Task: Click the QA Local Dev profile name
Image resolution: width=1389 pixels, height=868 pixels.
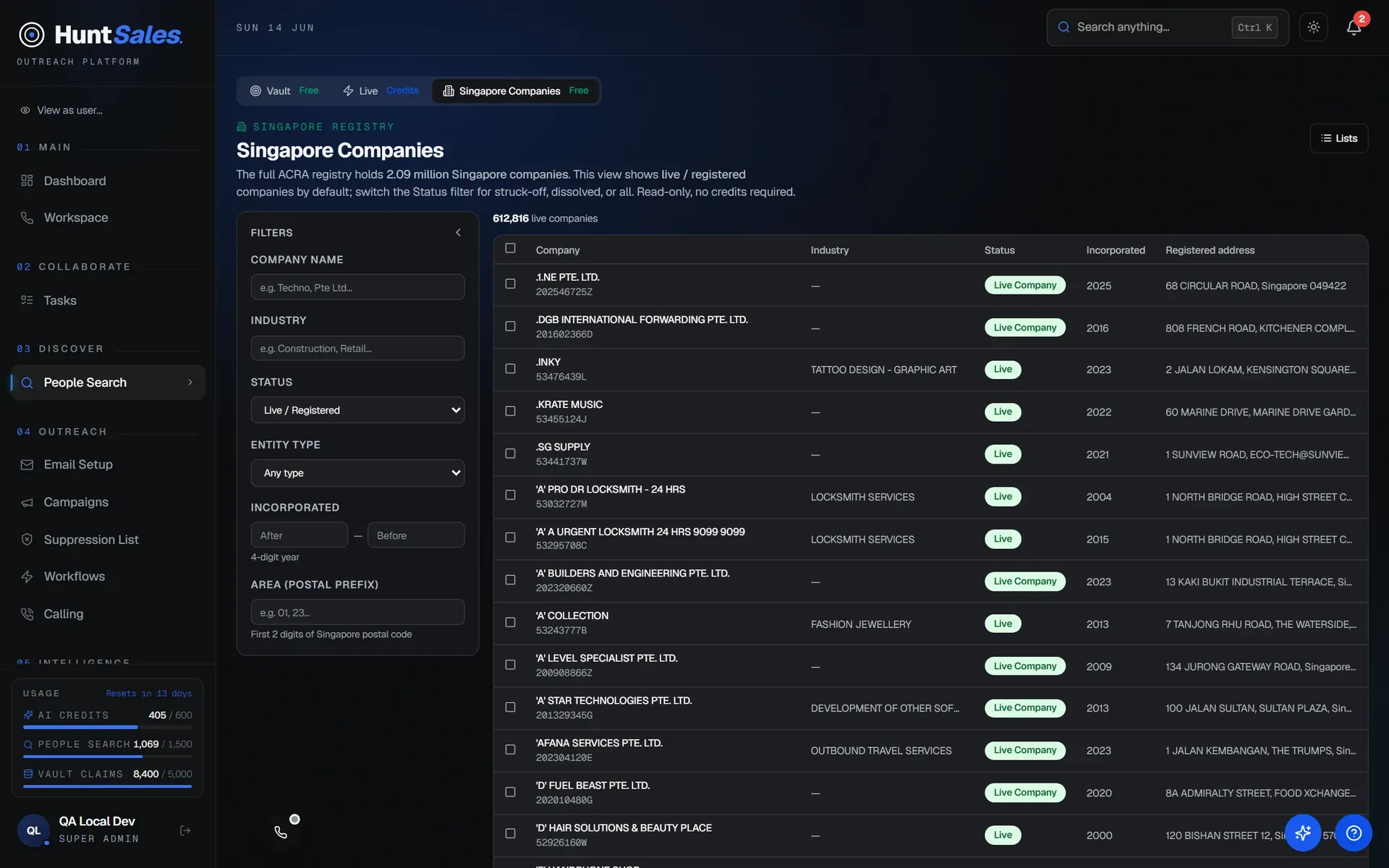Action: 97,822
